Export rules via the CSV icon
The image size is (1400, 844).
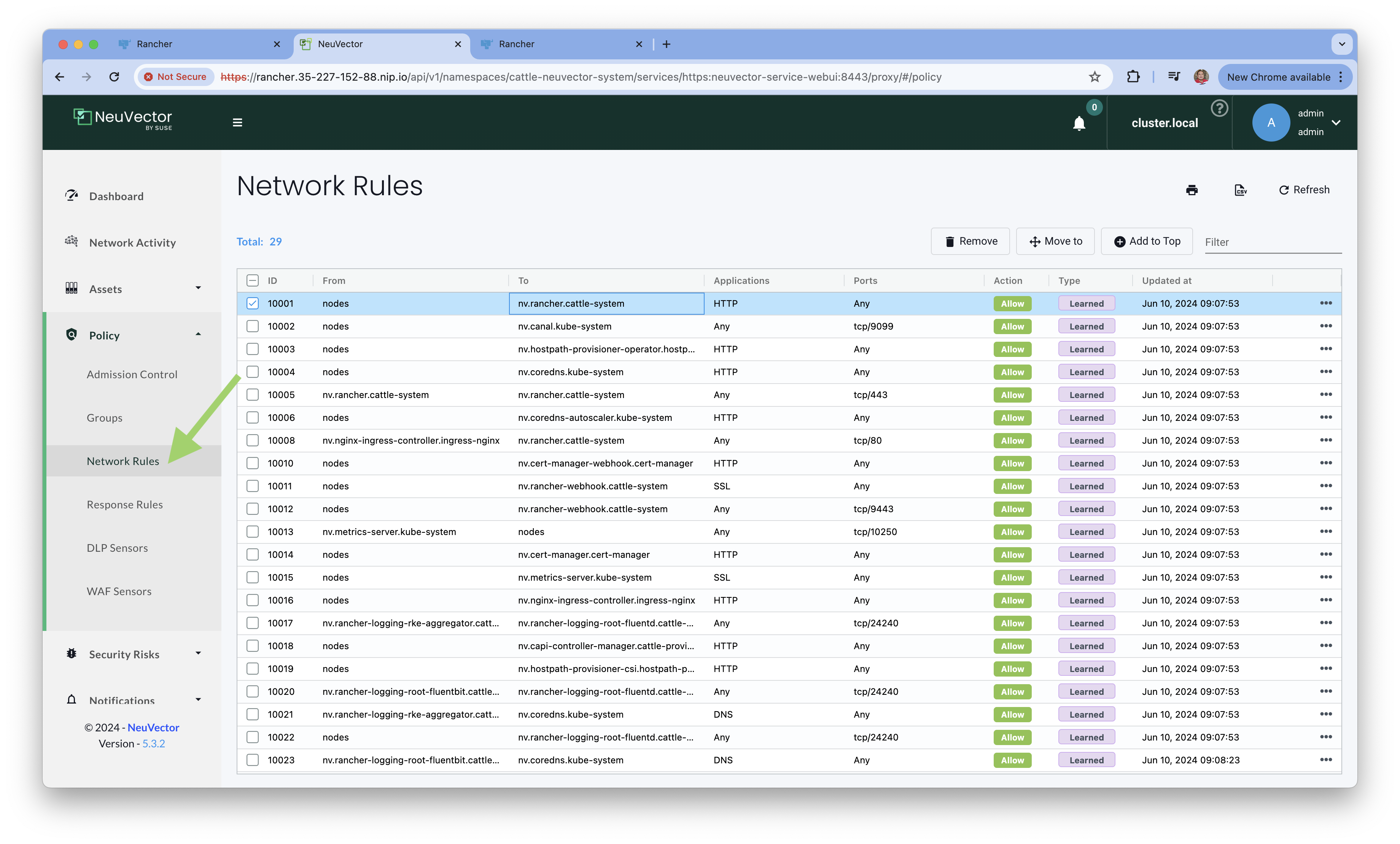click(x=1240, y=190)
